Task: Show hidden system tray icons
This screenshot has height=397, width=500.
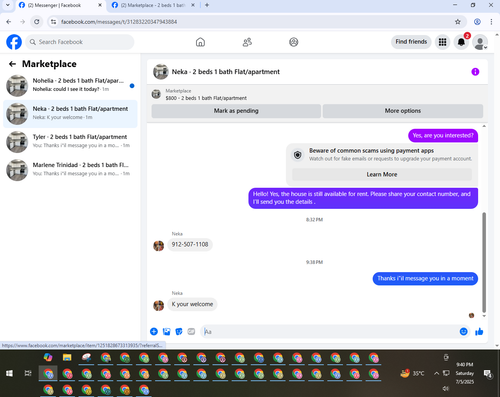Action: [436, 373]
